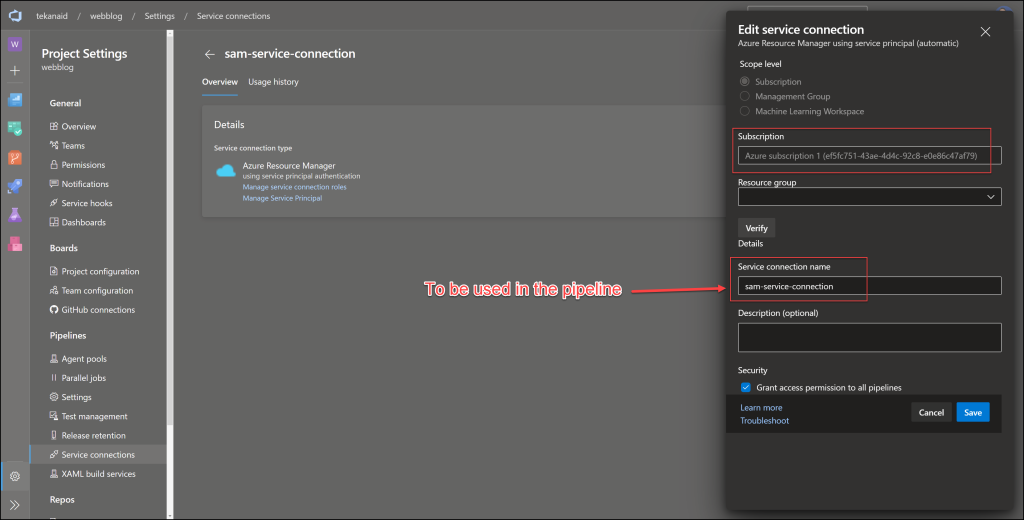Expand the left navigation with chevrons icon
This screenshot has width=1024, height=520.
[x=15, y=505]
